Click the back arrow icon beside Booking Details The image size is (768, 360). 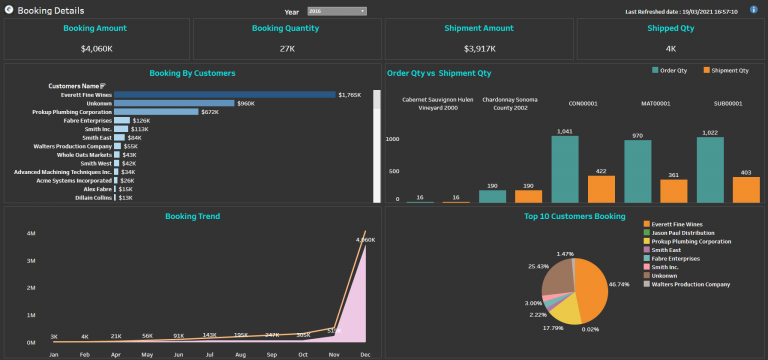pyautogui.click(x=9, y=10)
